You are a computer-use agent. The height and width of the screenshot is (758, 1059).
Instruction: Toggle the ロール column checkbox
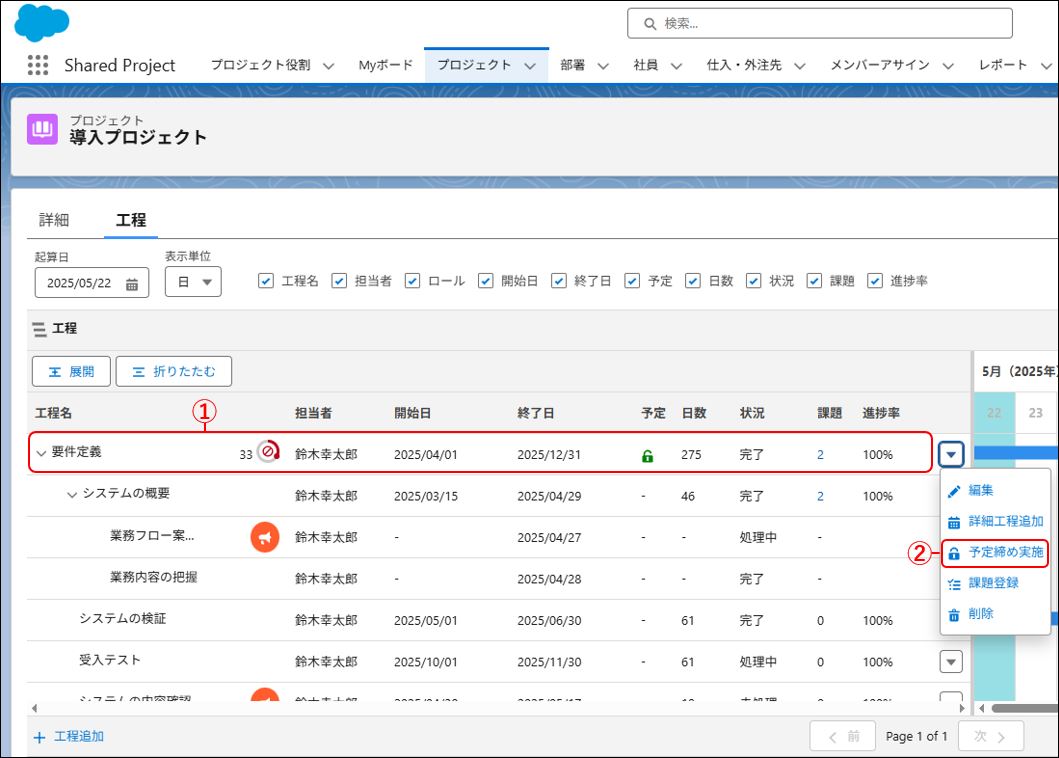point(413,281)
